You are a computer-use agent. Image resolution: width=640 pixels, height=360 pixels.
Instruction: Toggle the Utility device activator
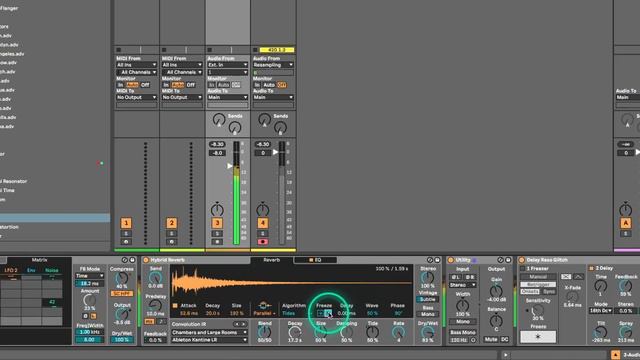click(x=451, y=260)
